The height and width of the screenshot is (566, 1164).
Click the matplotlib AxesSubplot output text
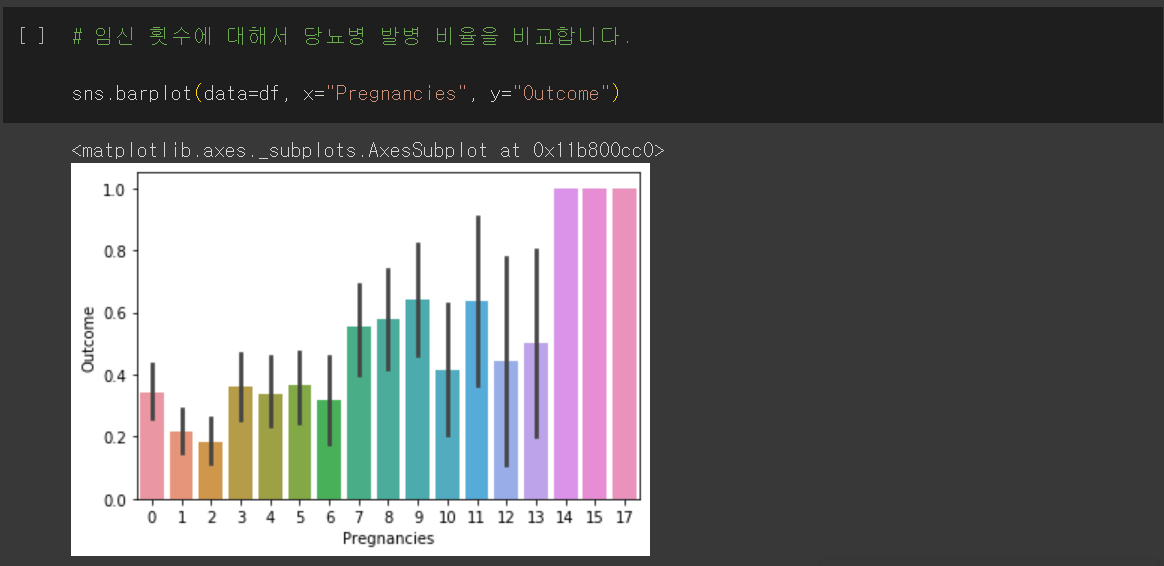pos(367,150)
